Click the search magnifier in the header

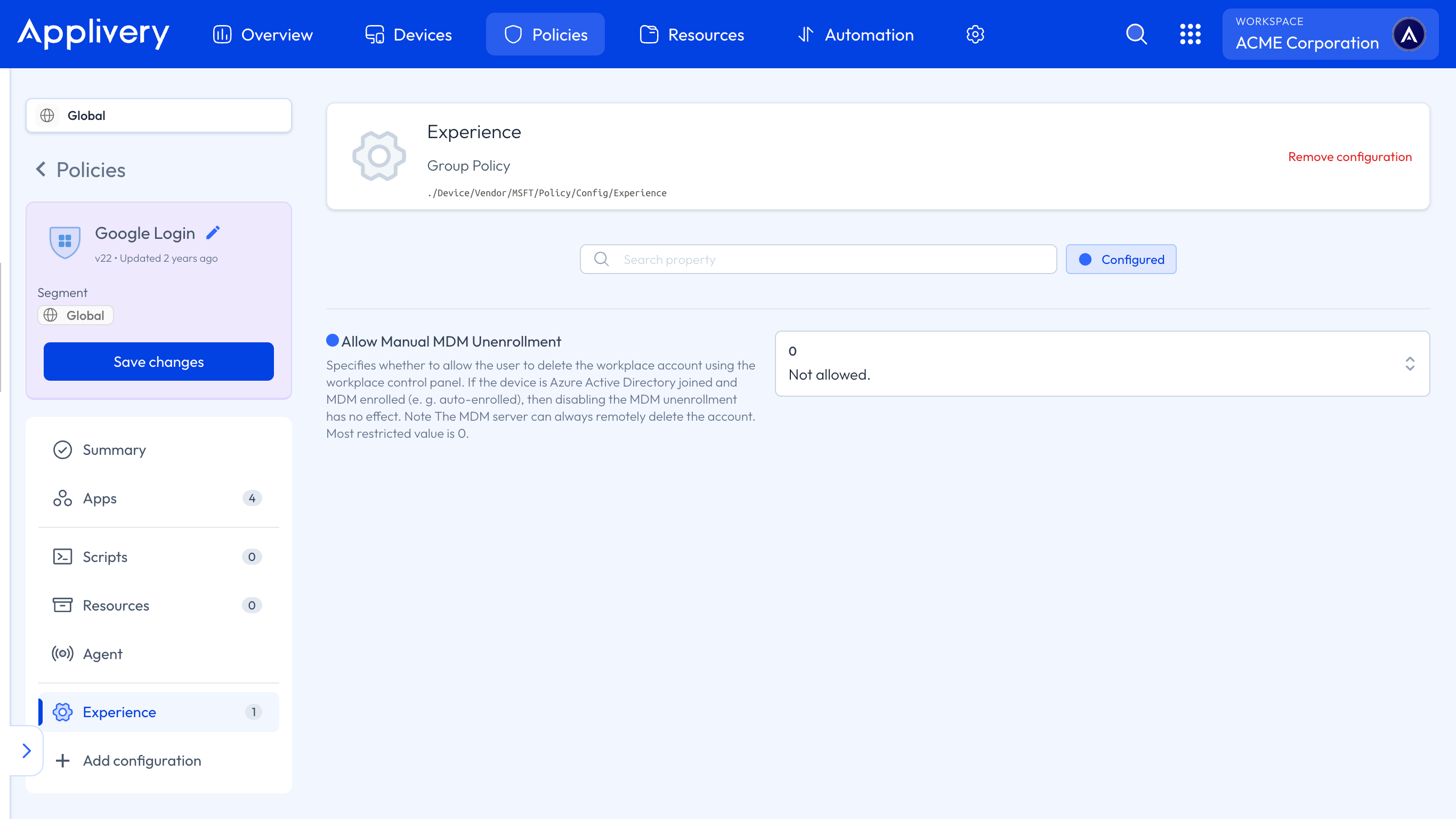pos(1136,35)
